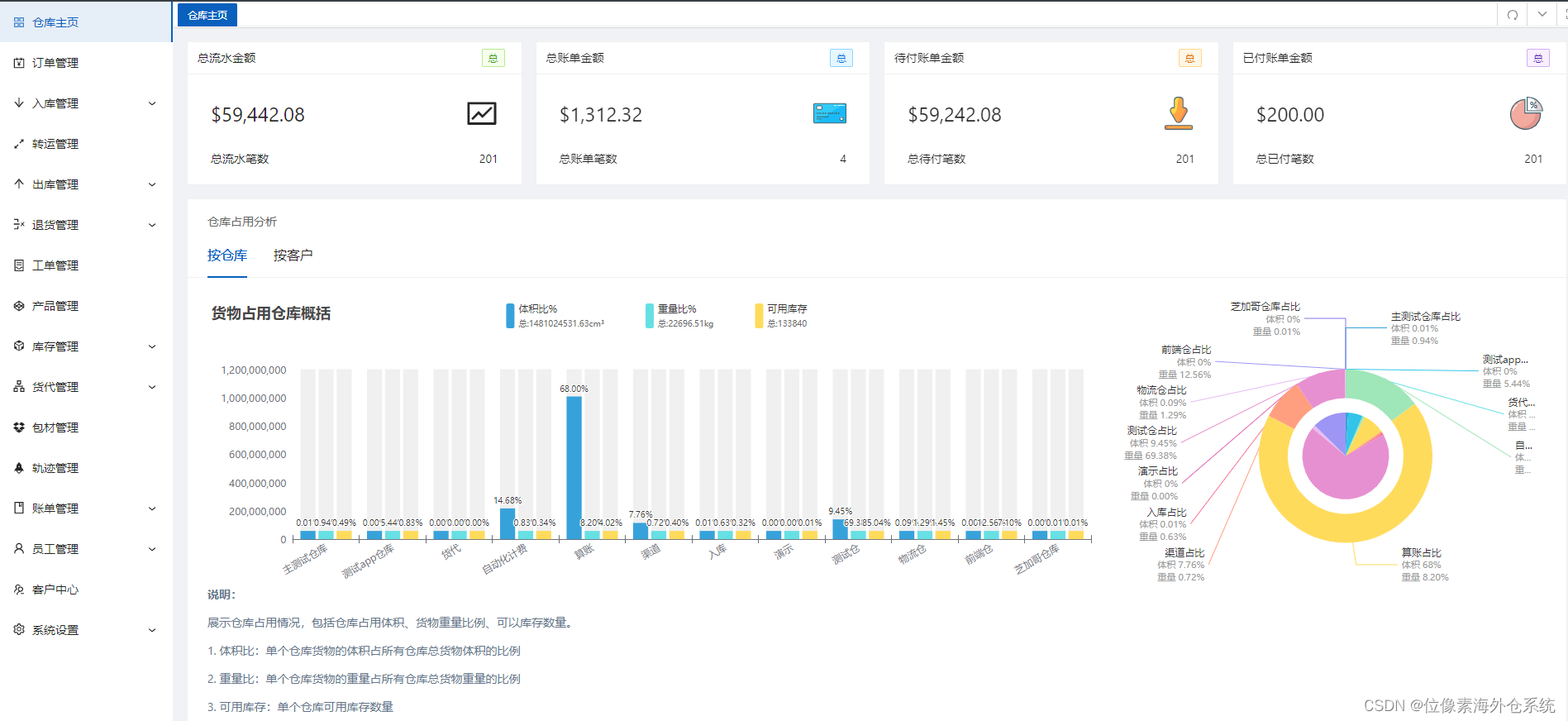Expand the 退货管理 submenu chevron
This screenshot has height=721, width=1568.
152,225
